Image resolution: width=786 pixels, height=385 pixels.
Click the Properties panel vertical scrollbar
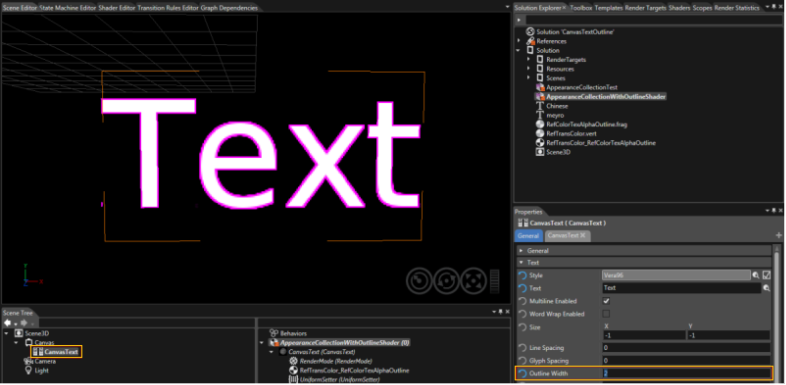click(x=777, y=311)
